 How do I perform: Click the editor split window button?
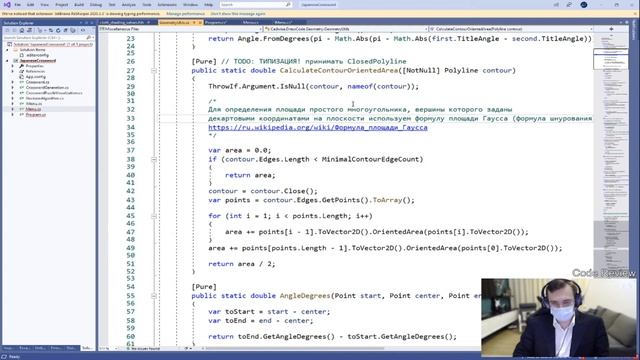(611, 29)
